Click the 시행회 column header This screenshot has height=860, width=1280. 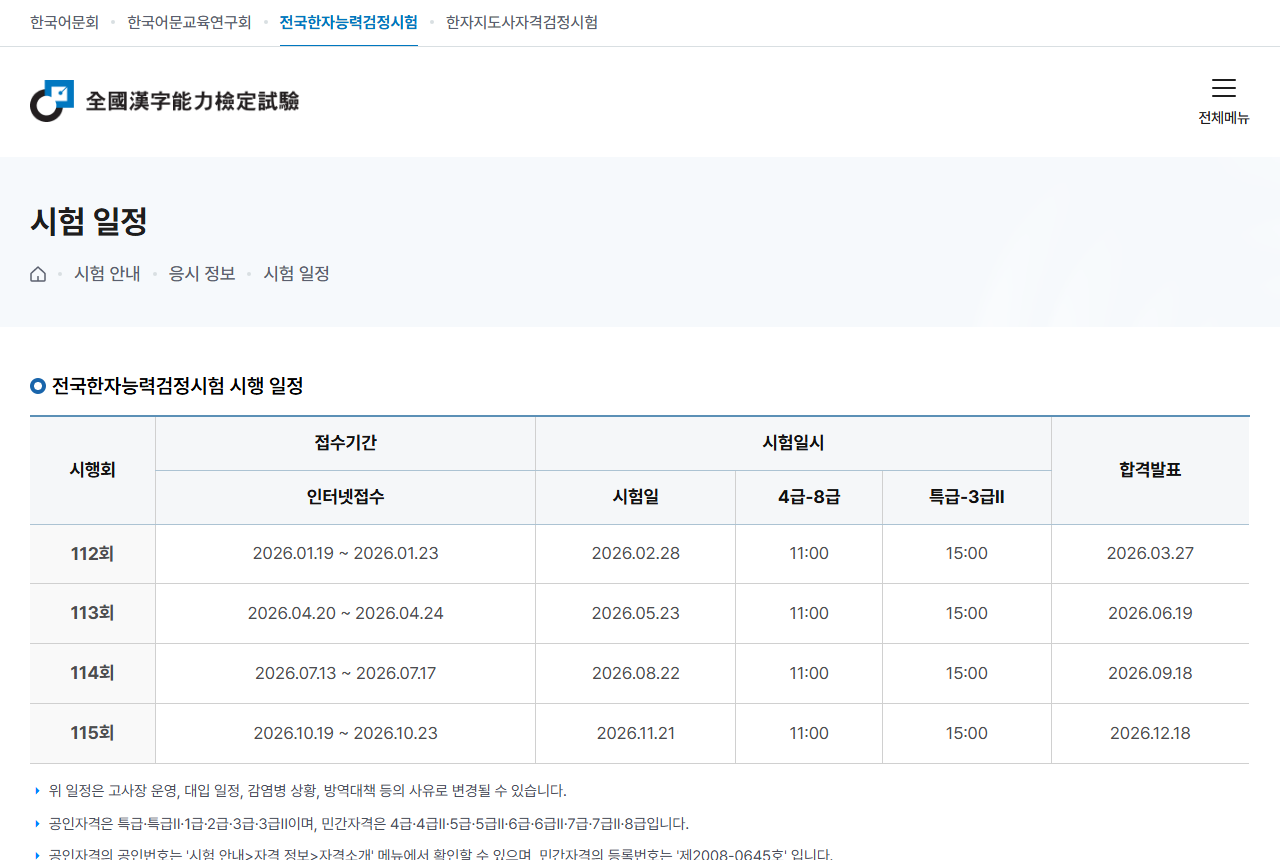coord(93,470)
